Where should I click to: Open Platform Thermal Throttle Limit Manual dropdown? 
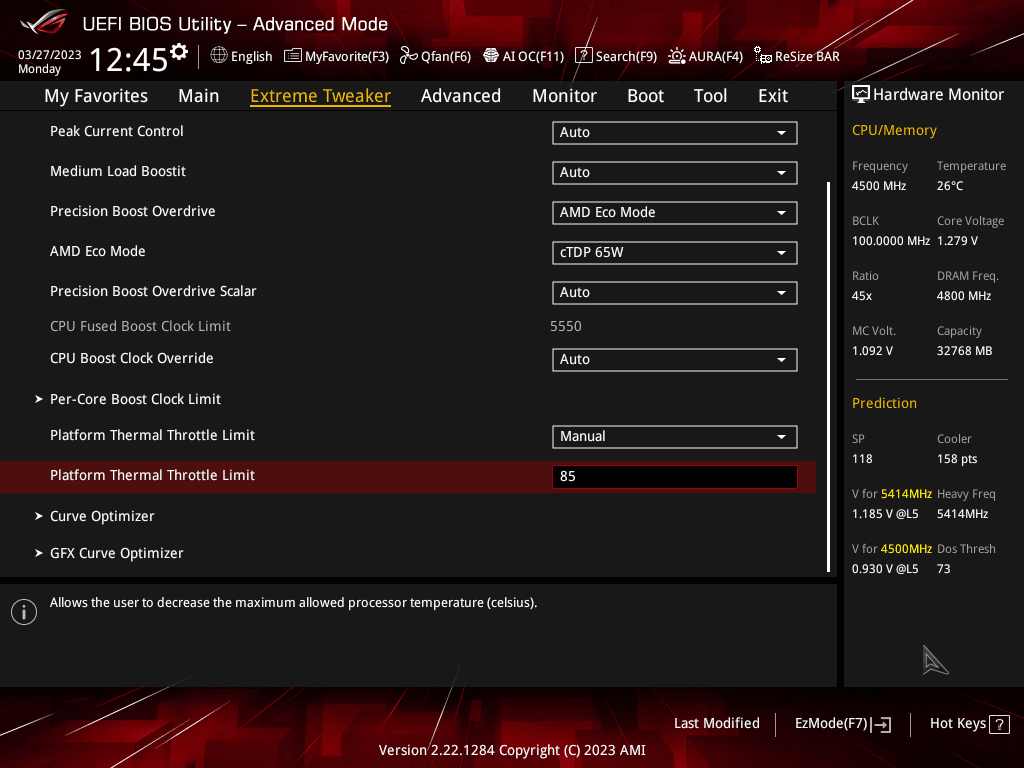click(675, 437)
